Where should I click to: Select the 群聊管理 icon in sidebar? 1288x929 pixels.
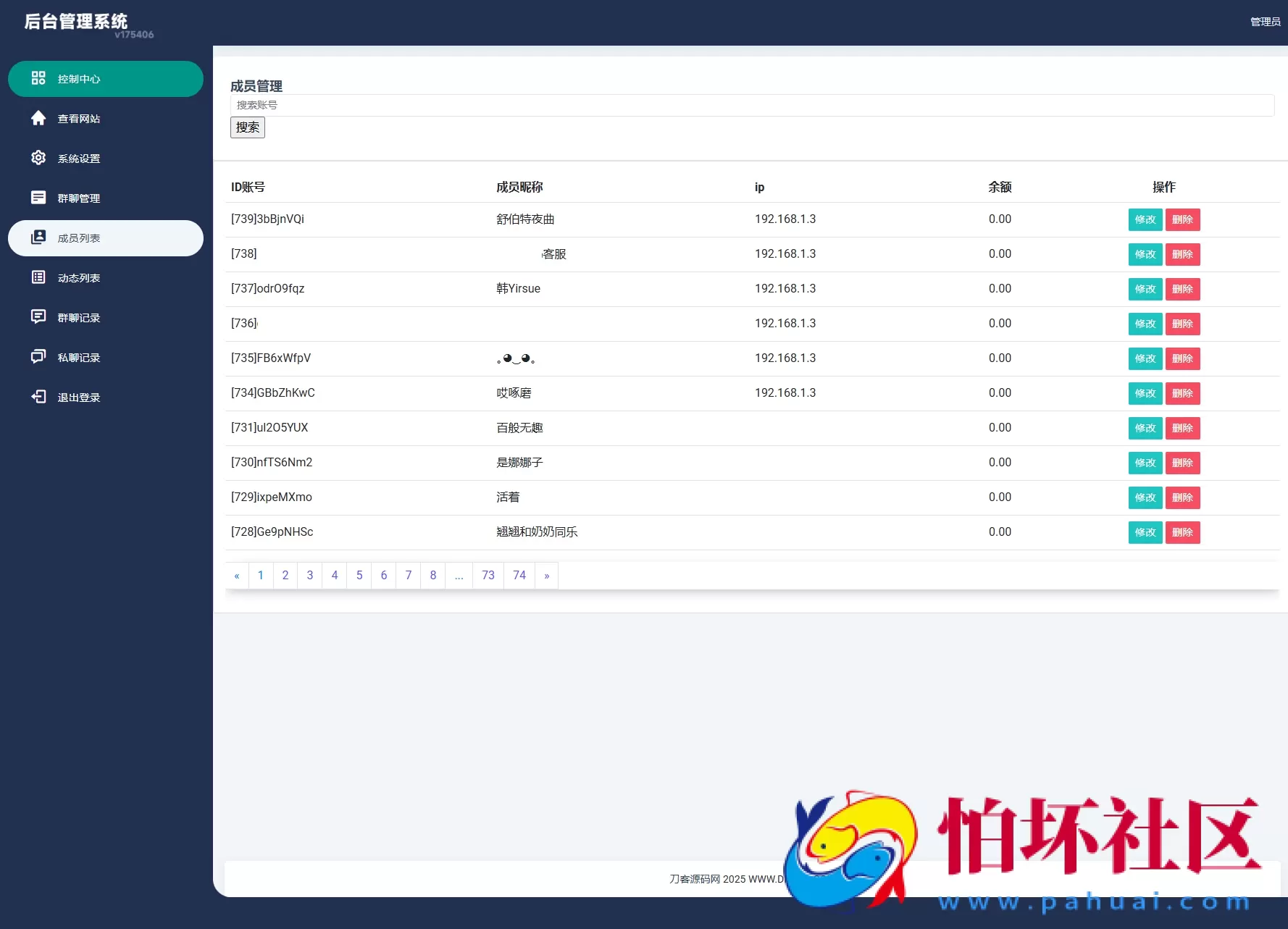pyautogui.click(x=39, y=198)
